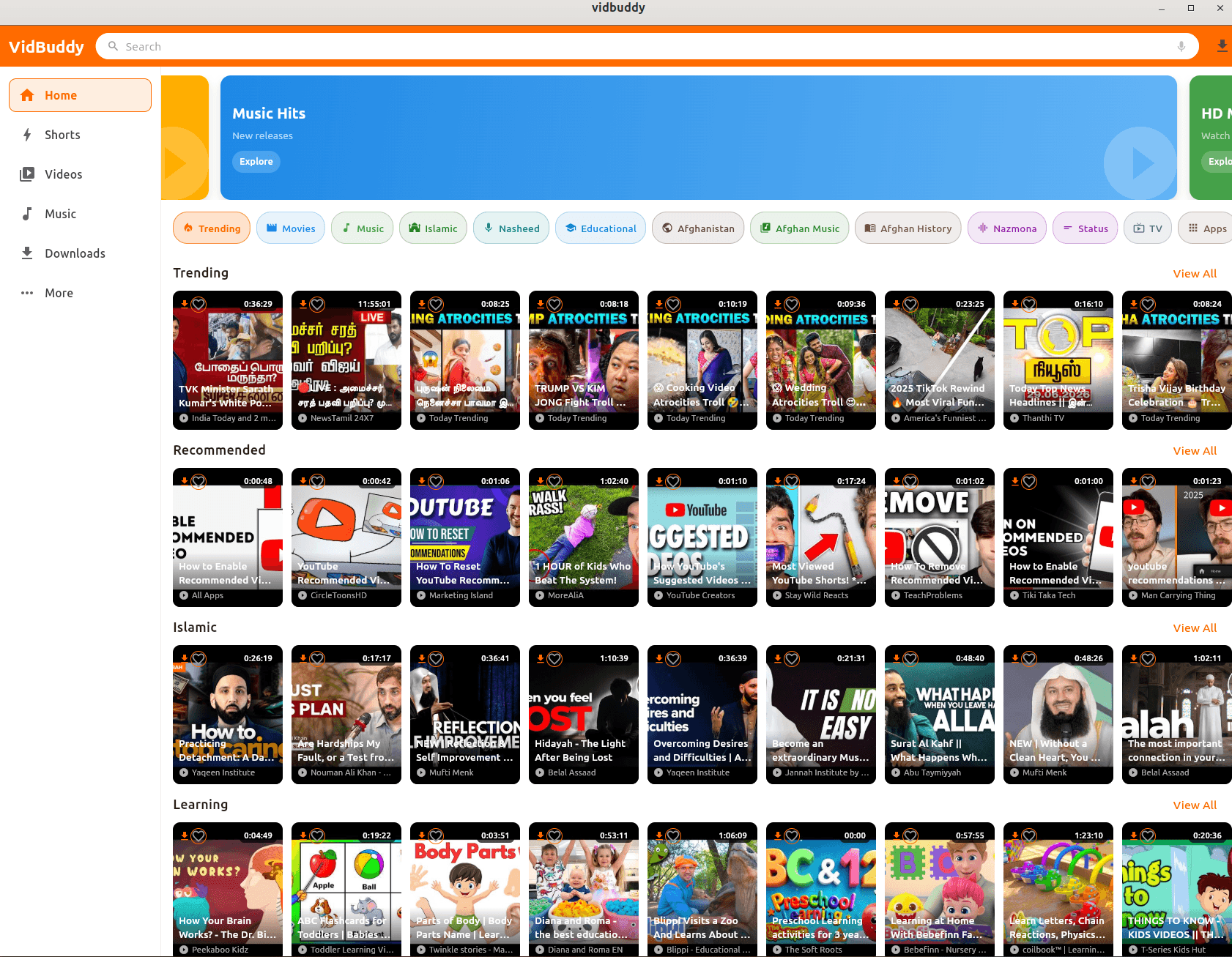Click download arrow on 'Blippi Visits a Zoo' card
1232x957 pixels.
tap(659, 835)
